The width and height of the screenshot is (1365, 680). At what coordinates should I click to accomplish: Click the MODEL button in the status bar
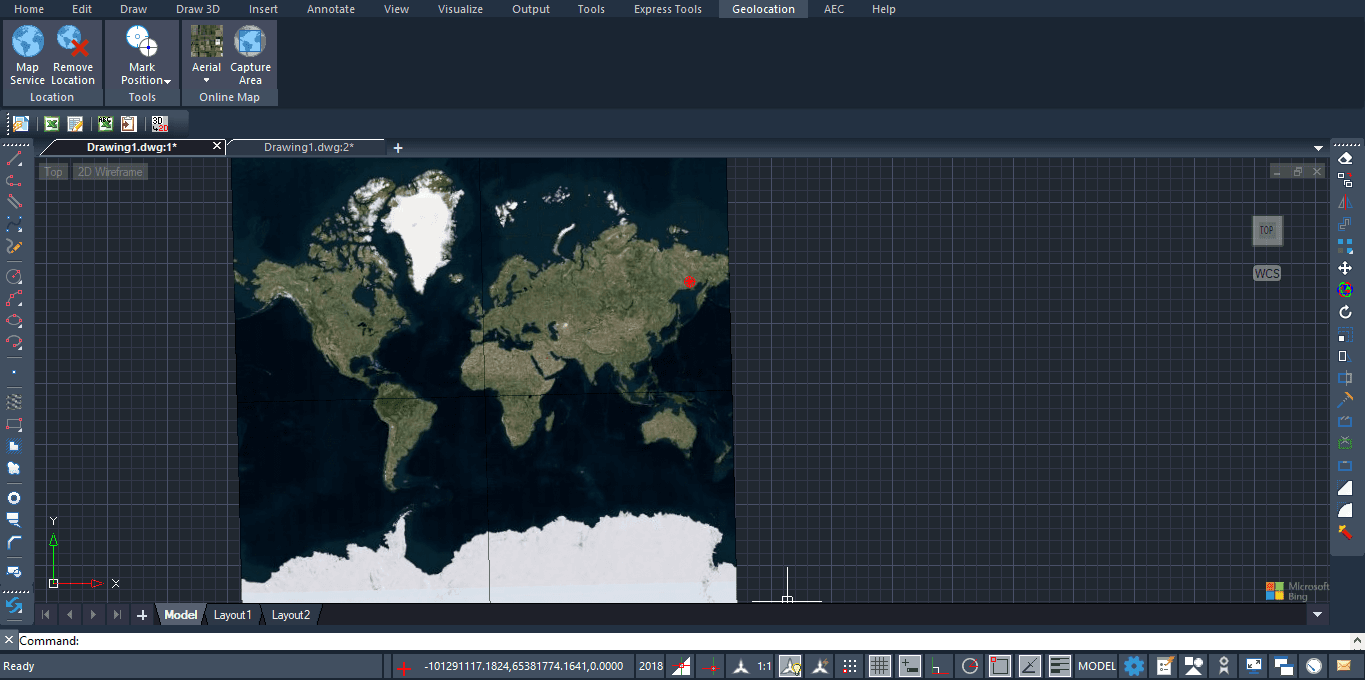click(x=1096, y=665)
